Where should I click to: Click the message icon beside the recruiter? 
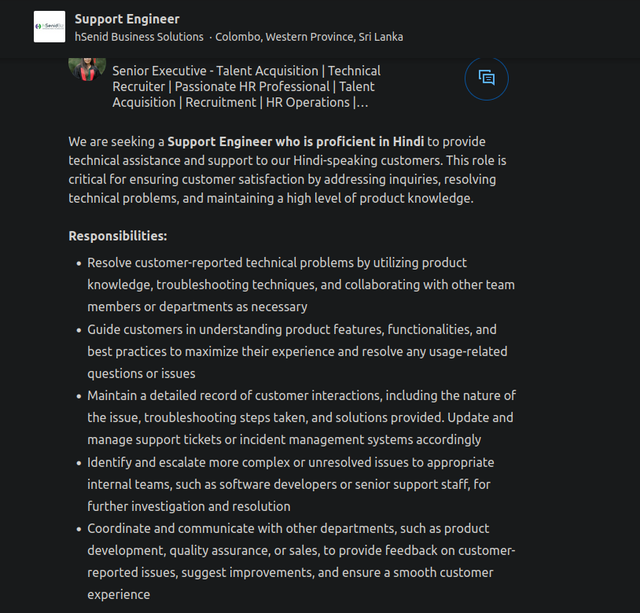point(486,78)
